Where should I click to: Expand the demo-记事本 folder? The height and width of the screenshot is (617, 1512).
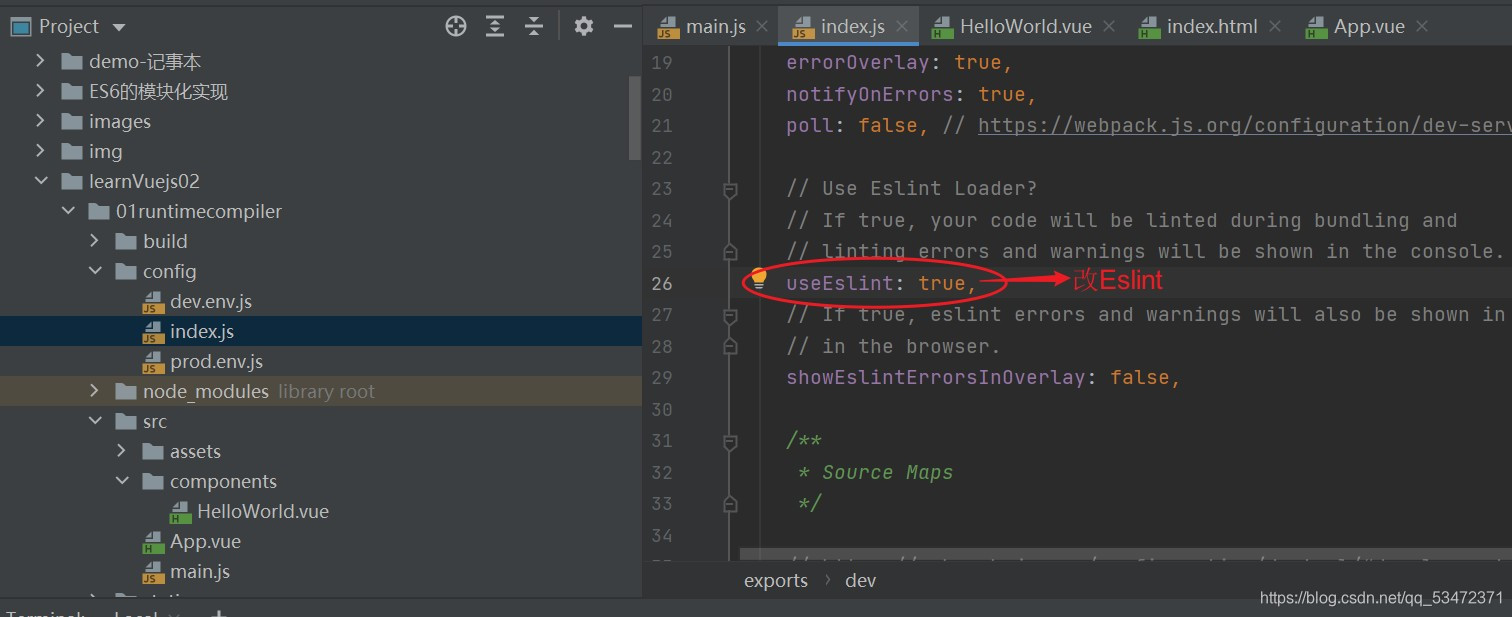tap(40, 61)
